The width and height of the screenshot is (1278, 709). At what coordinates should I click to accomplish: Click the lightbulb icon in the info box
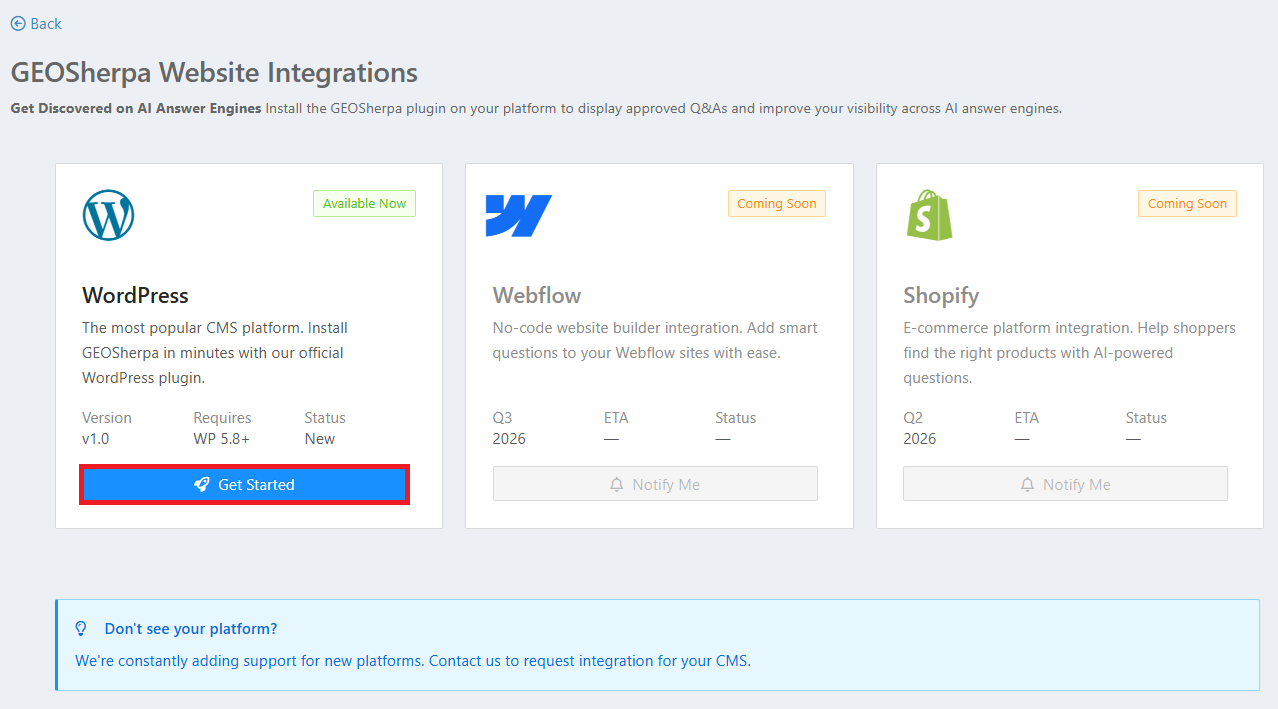pyautogui.click(x=82, y=629)
